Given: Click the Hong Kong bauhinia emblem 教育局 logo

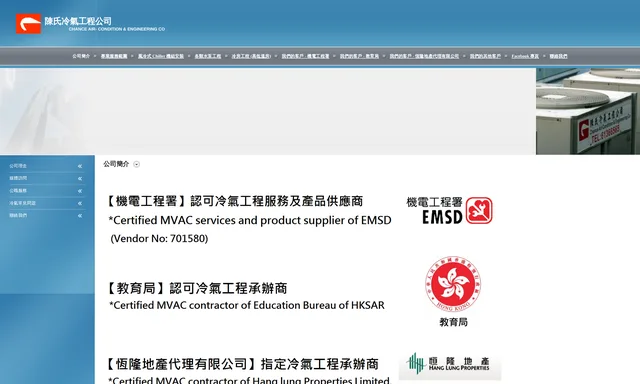Looking at the screenshot, I should 453,284.
